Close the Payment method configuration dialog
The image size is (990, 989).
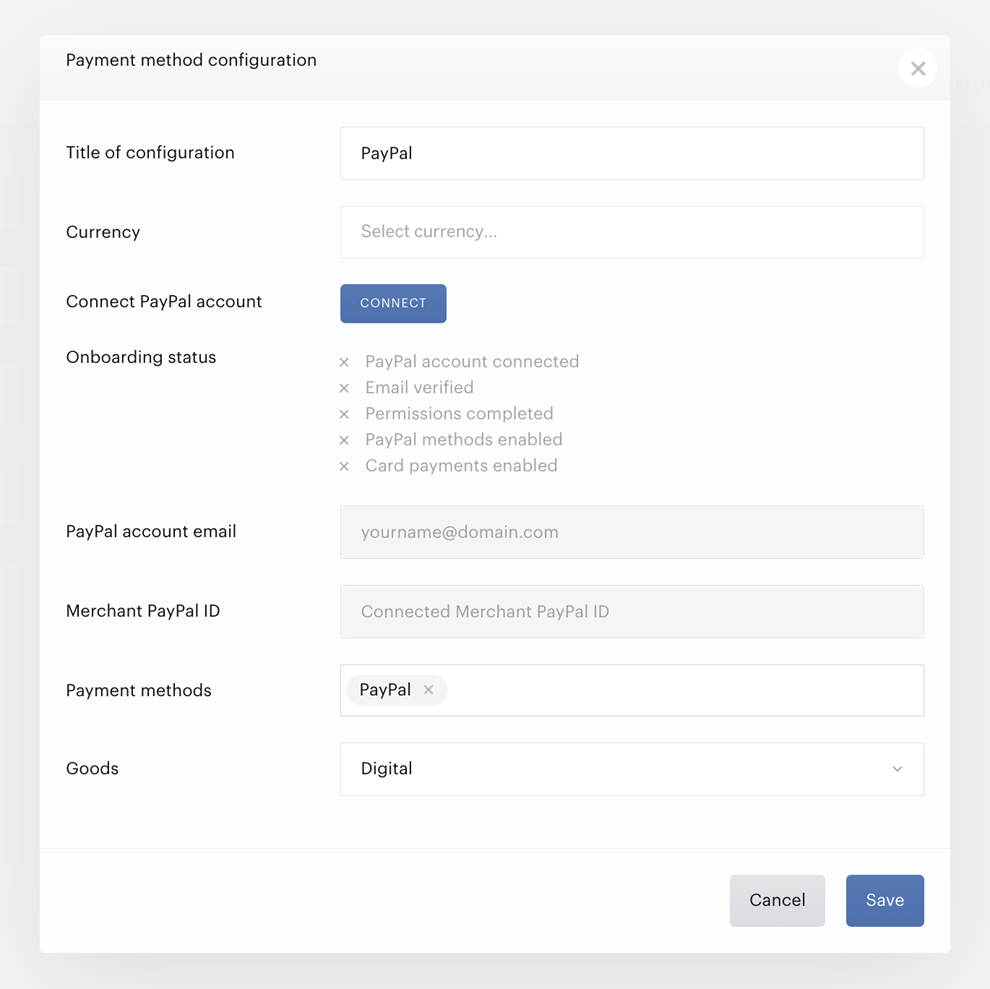[x=917, y=68]
